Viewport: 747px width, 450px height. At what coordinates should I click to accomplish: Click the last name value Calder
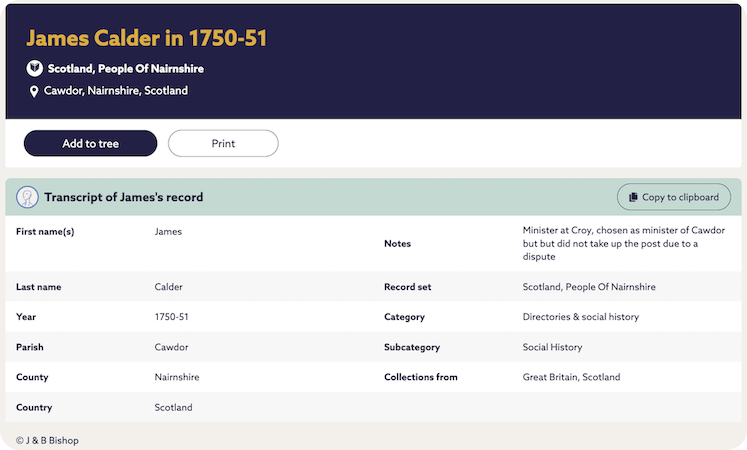[169, 287]
